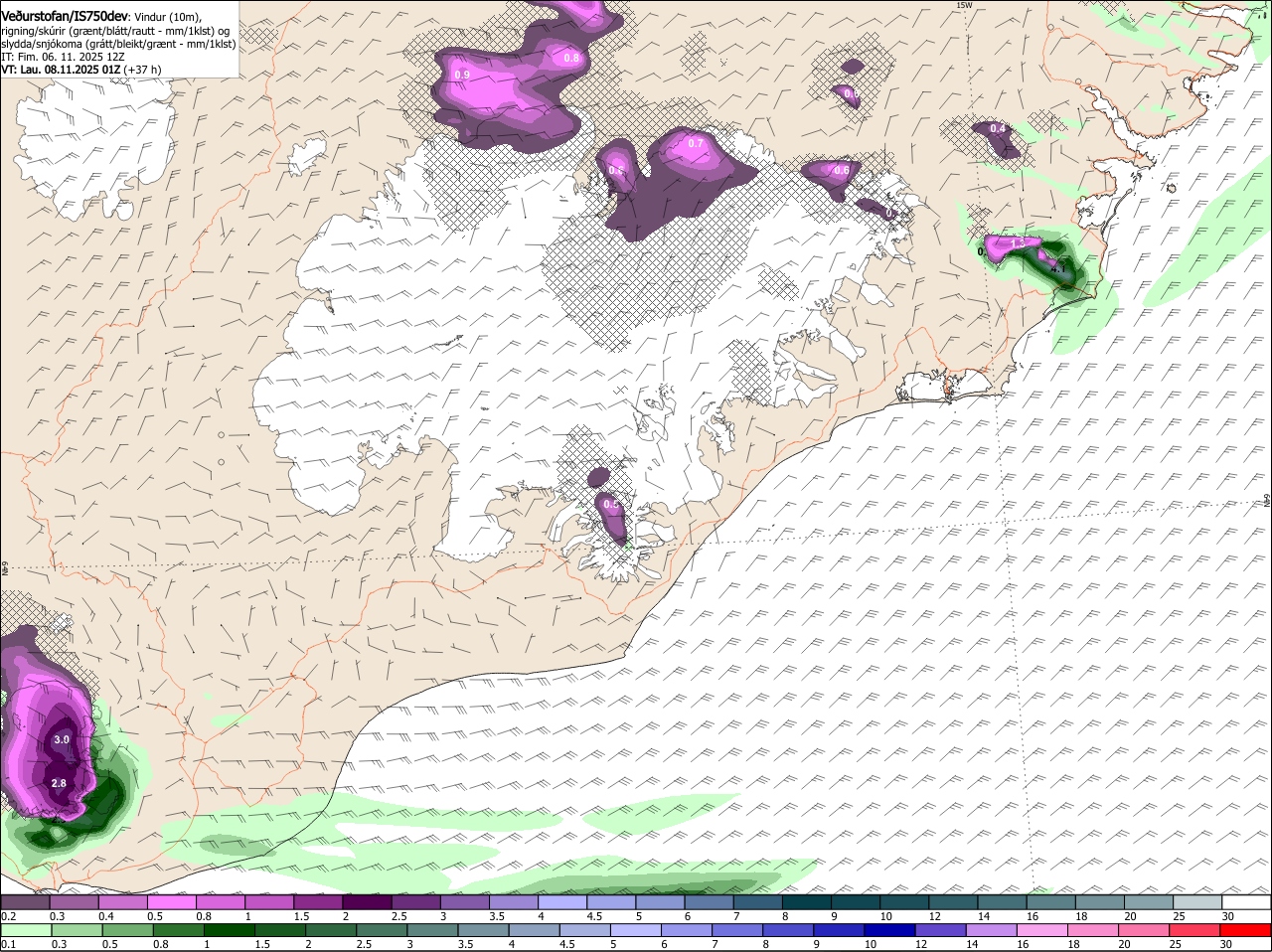Screen dimensions: 1272x952
Task: Select the light green legend swatch starting at 0.1
Action: coord(26,931)
